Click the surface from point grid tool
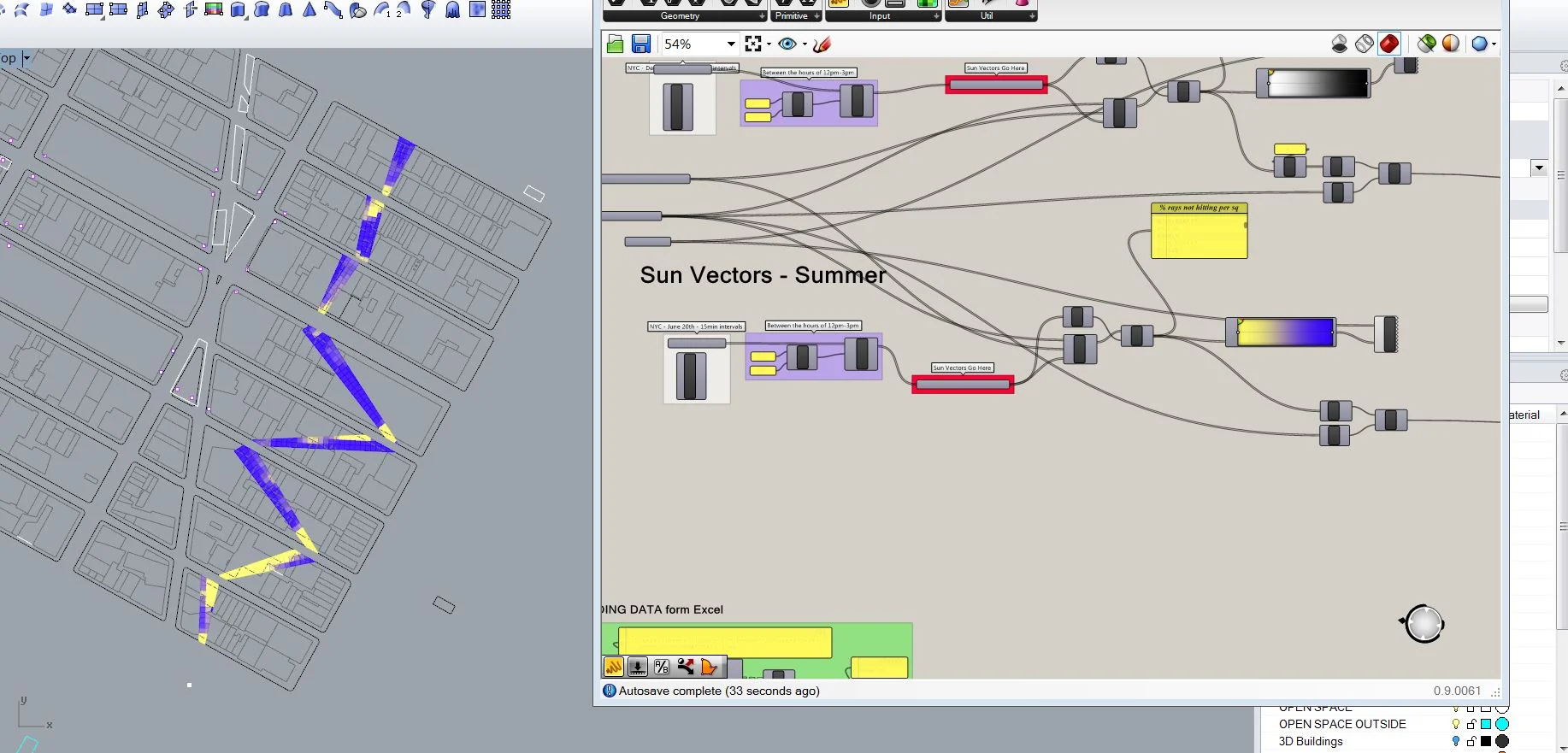 (501, 9)
